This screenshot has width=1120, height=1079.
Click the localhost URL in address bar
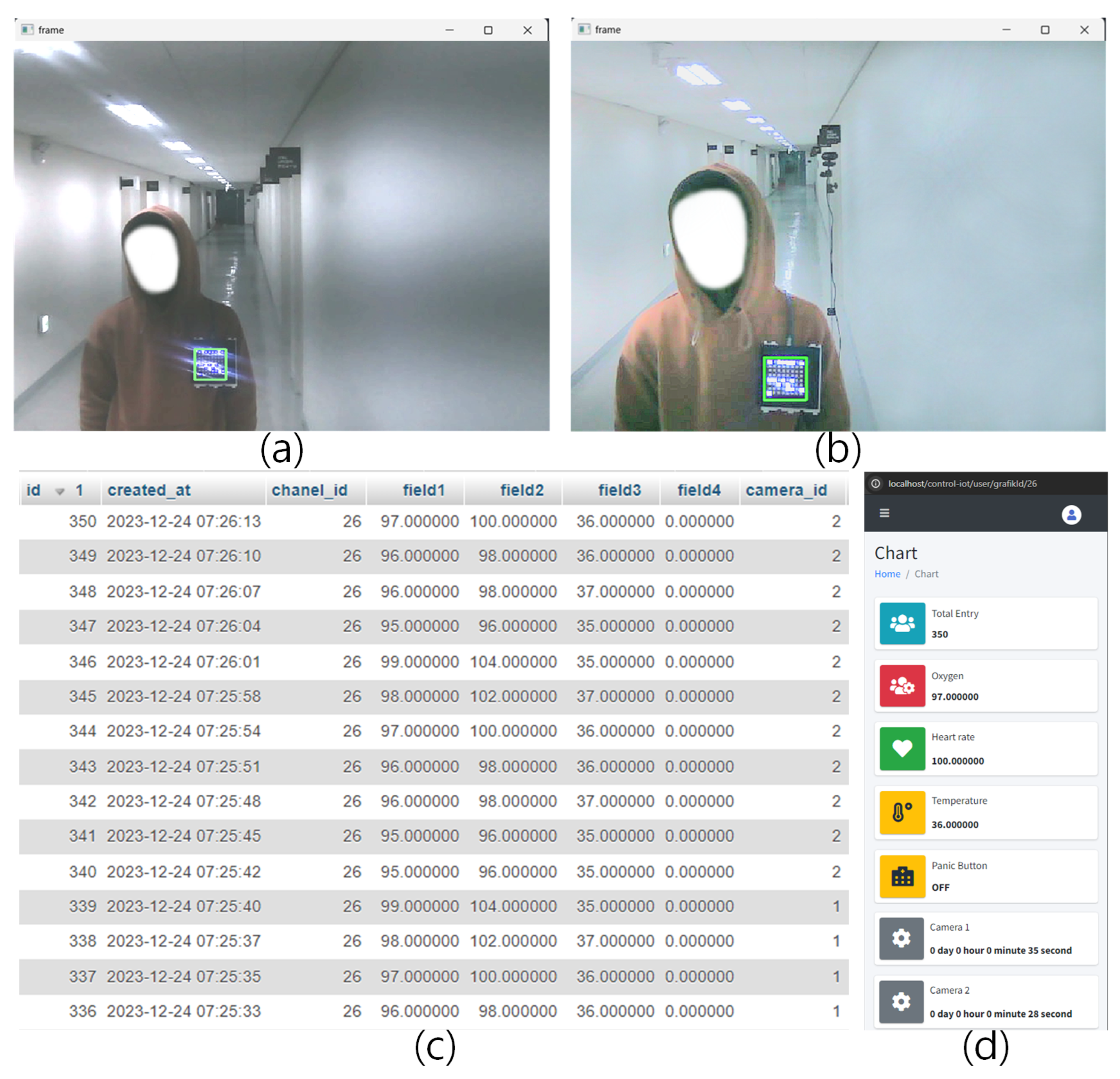pyautogui.click(x=962, y=483)
